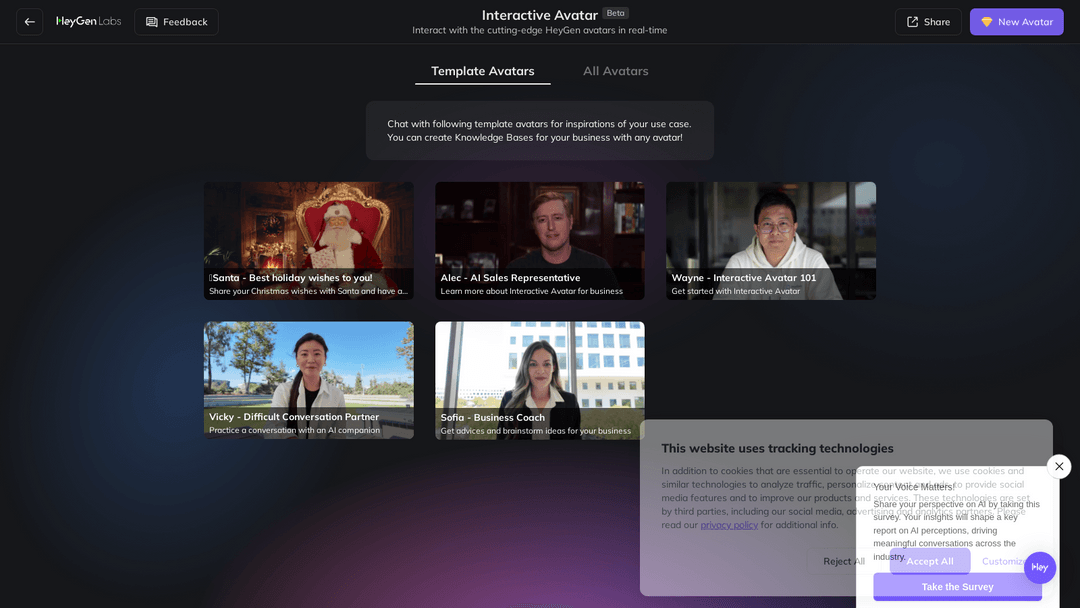Click the Beta badge next to title
This screenshot has width=1080, height=608.
616,13
